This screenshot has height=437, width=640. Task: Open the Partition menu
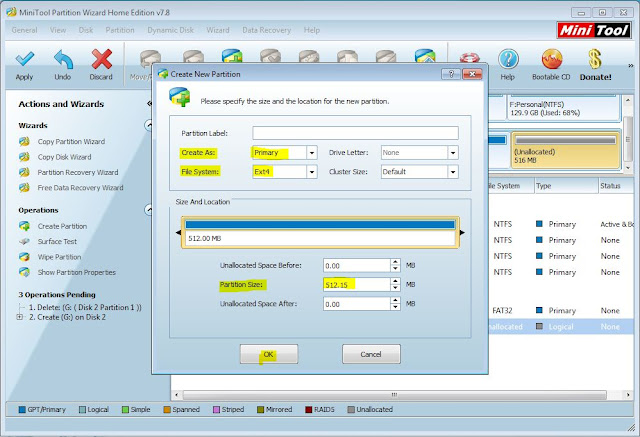click(x=120, y=30)
